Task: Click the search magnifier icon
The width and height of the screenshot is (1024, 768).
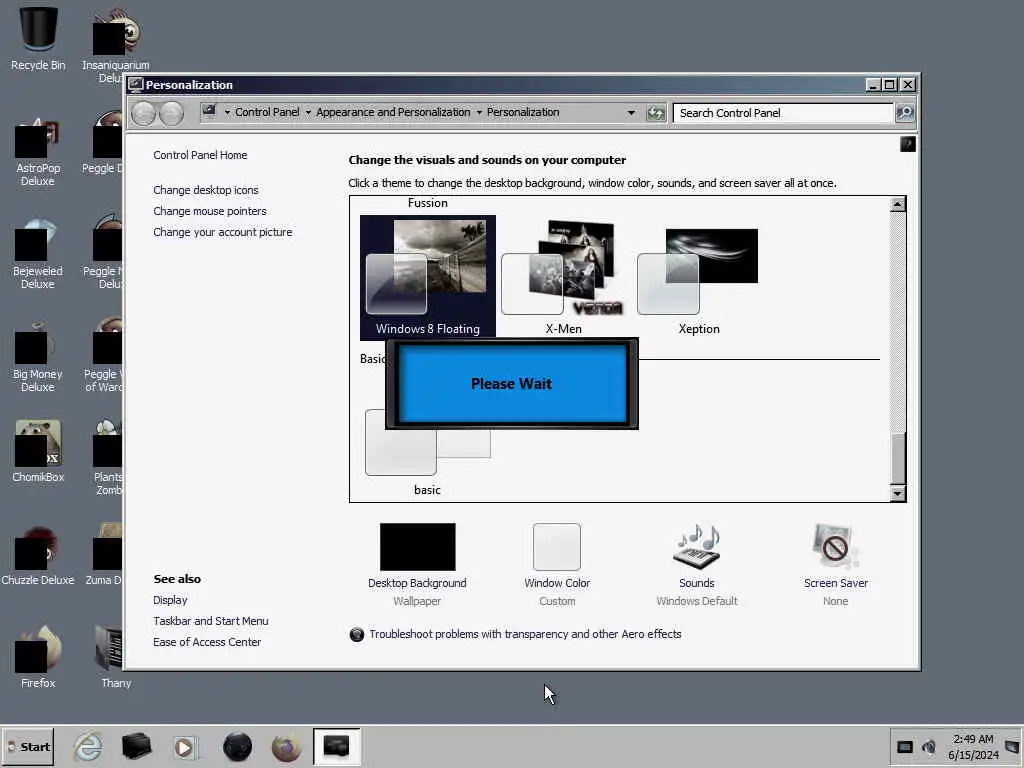Action: coord(904,113)
